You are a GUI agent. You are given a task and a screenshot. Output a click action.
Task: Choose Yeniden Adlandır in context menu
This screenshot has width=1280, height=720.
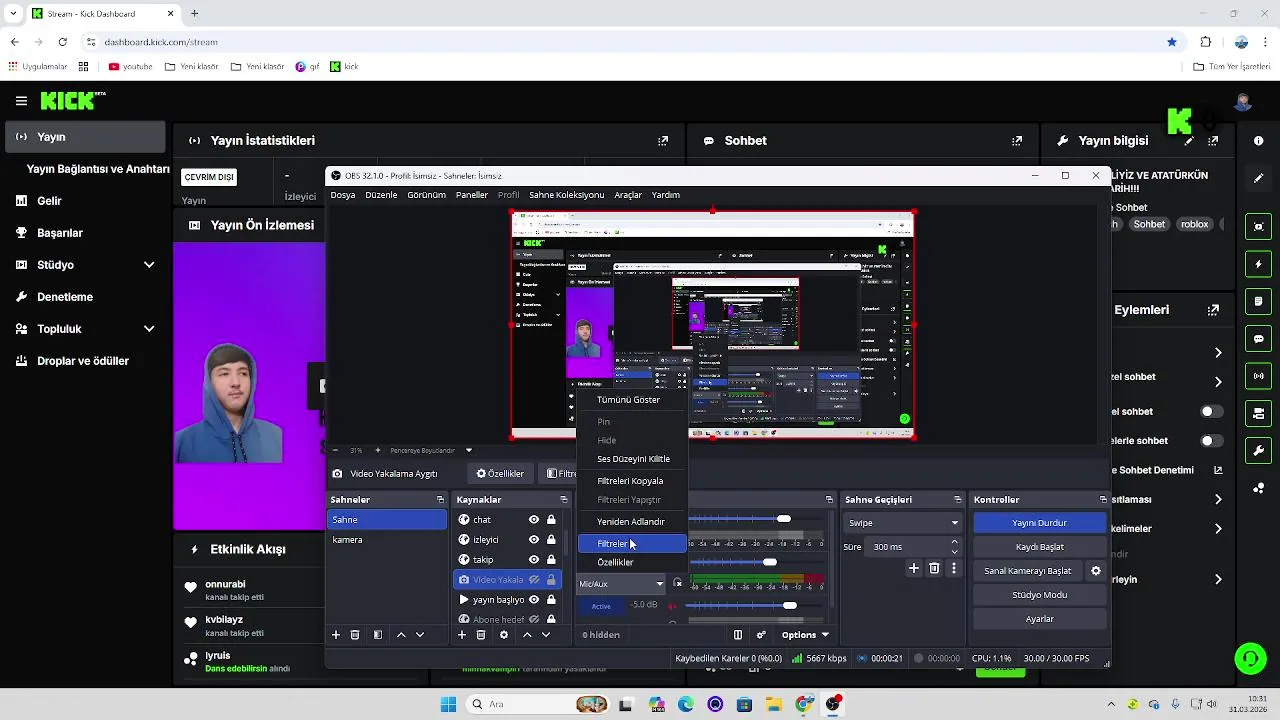click(632, 522)
